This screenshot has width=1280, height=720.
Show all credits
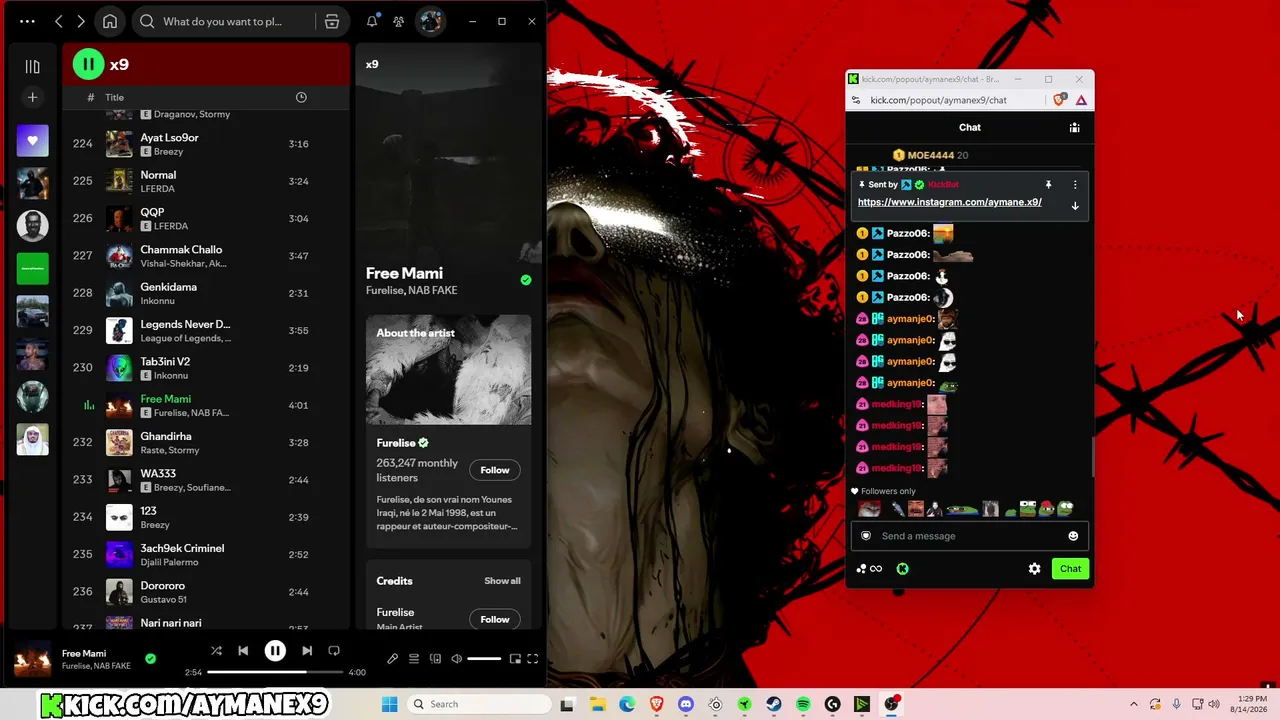click(502, 581)
